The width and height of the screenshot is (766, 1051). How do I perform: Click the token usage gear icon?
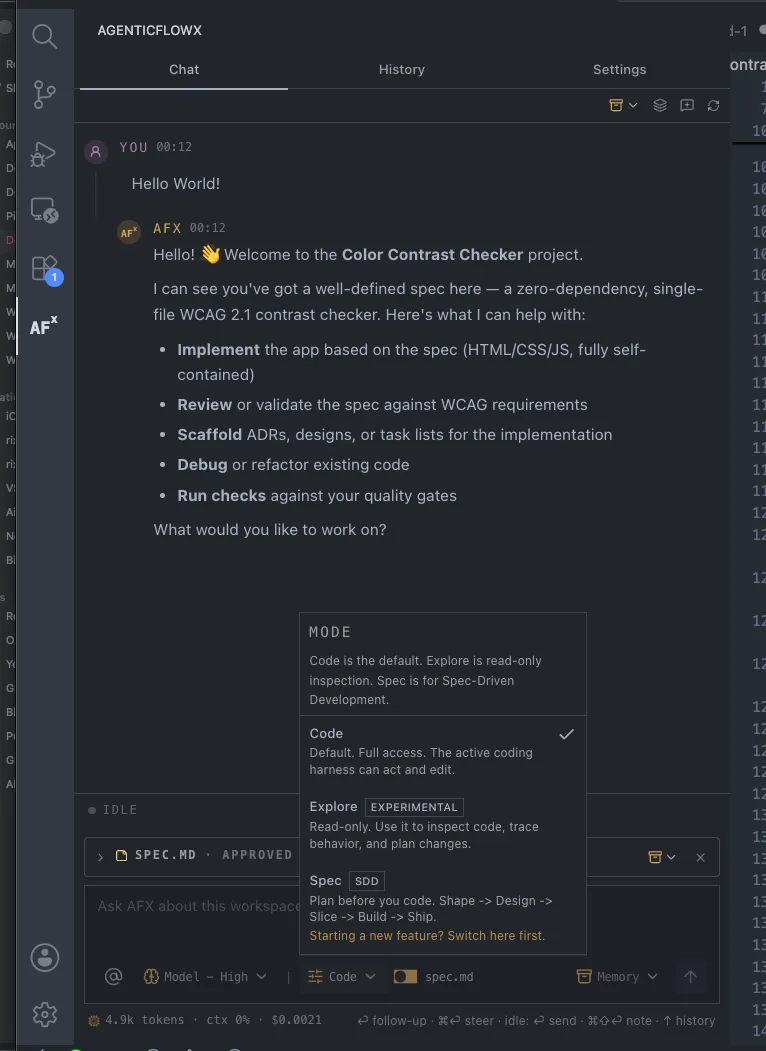[x=94, y=1021]
